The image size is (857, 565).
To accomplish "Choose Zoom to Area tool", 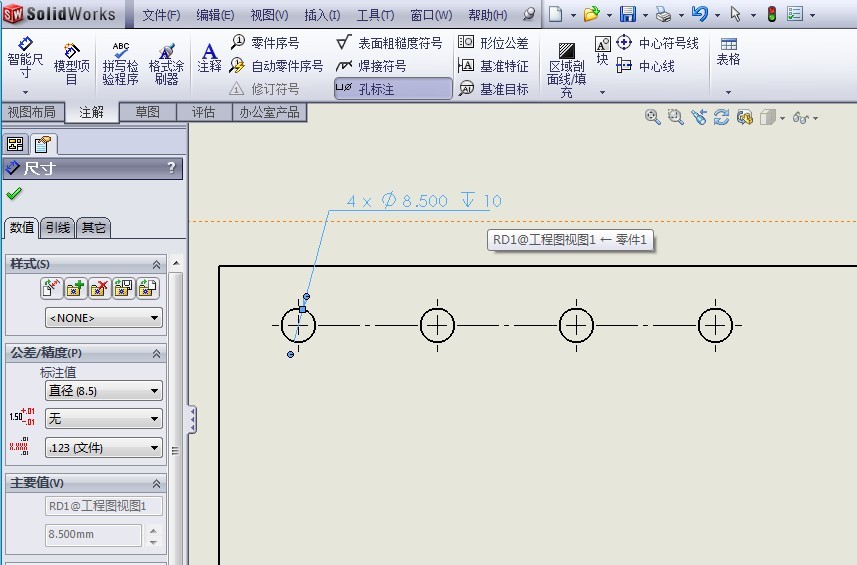I will 676,117.
